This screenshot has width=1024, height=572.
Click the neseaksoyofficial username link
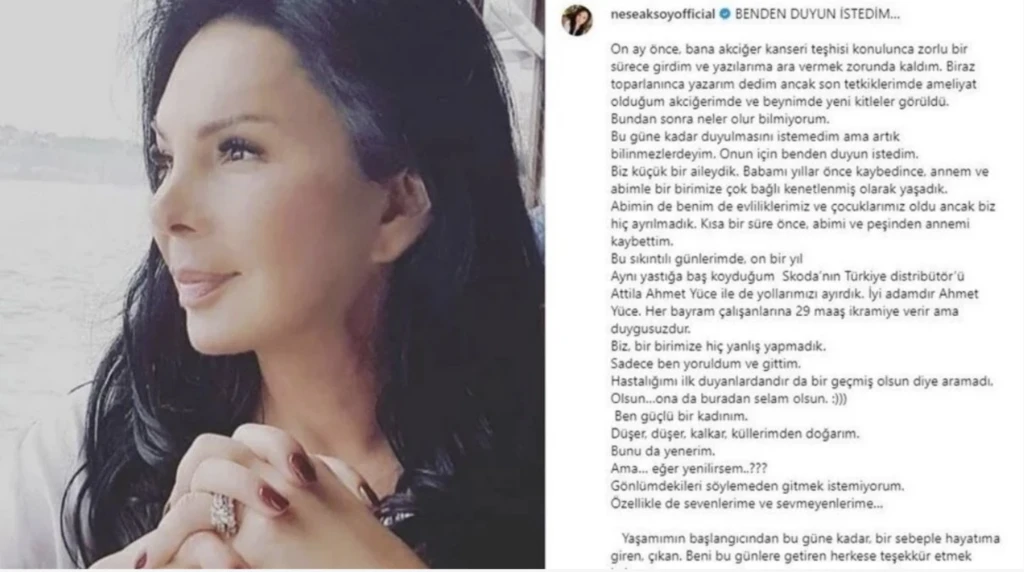click(x=662, y=14)
